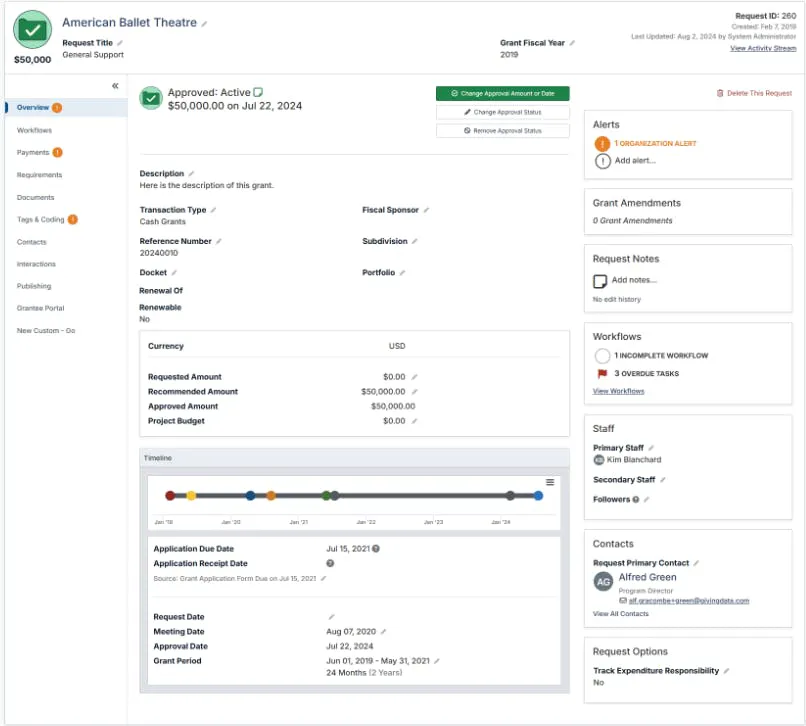Click Add notes in Request Notes

[634, 280]
